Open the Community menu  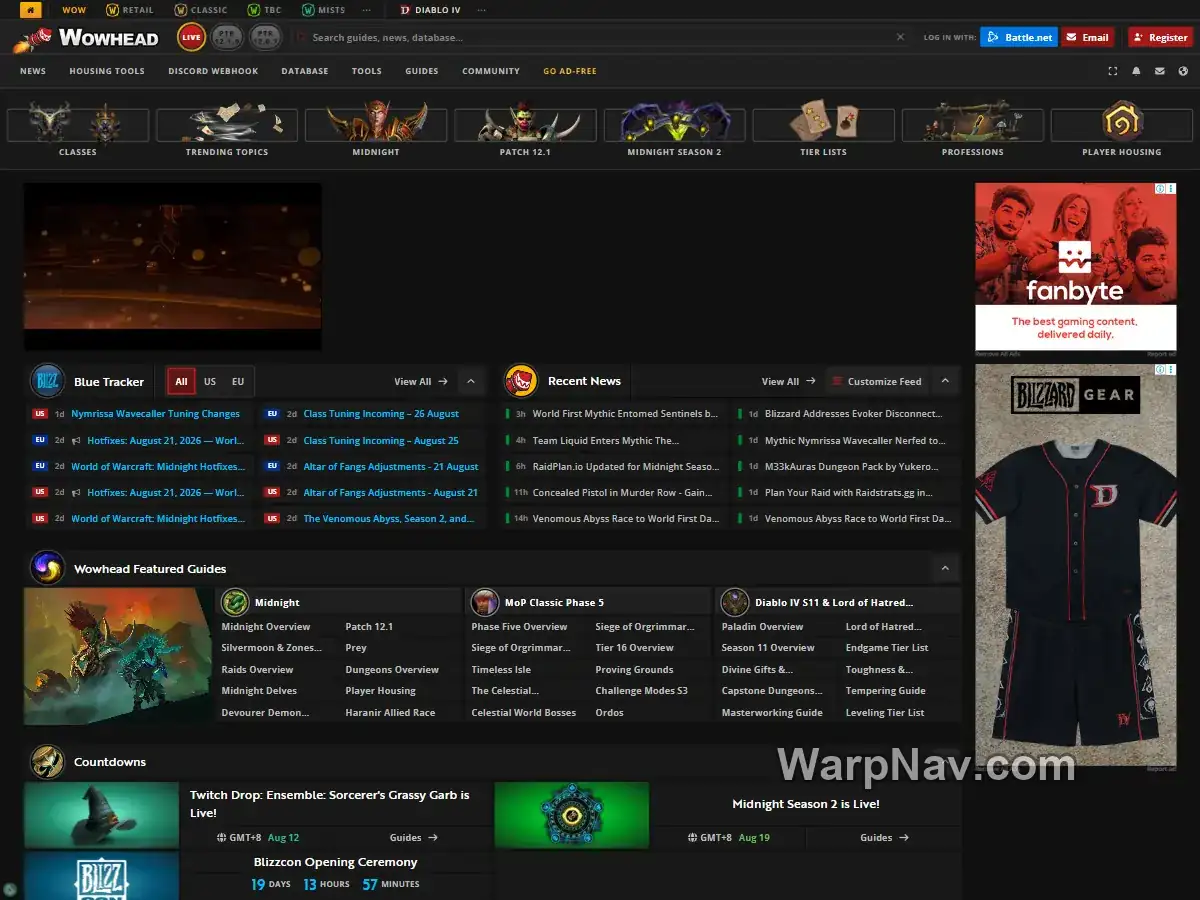pos(491,71)
